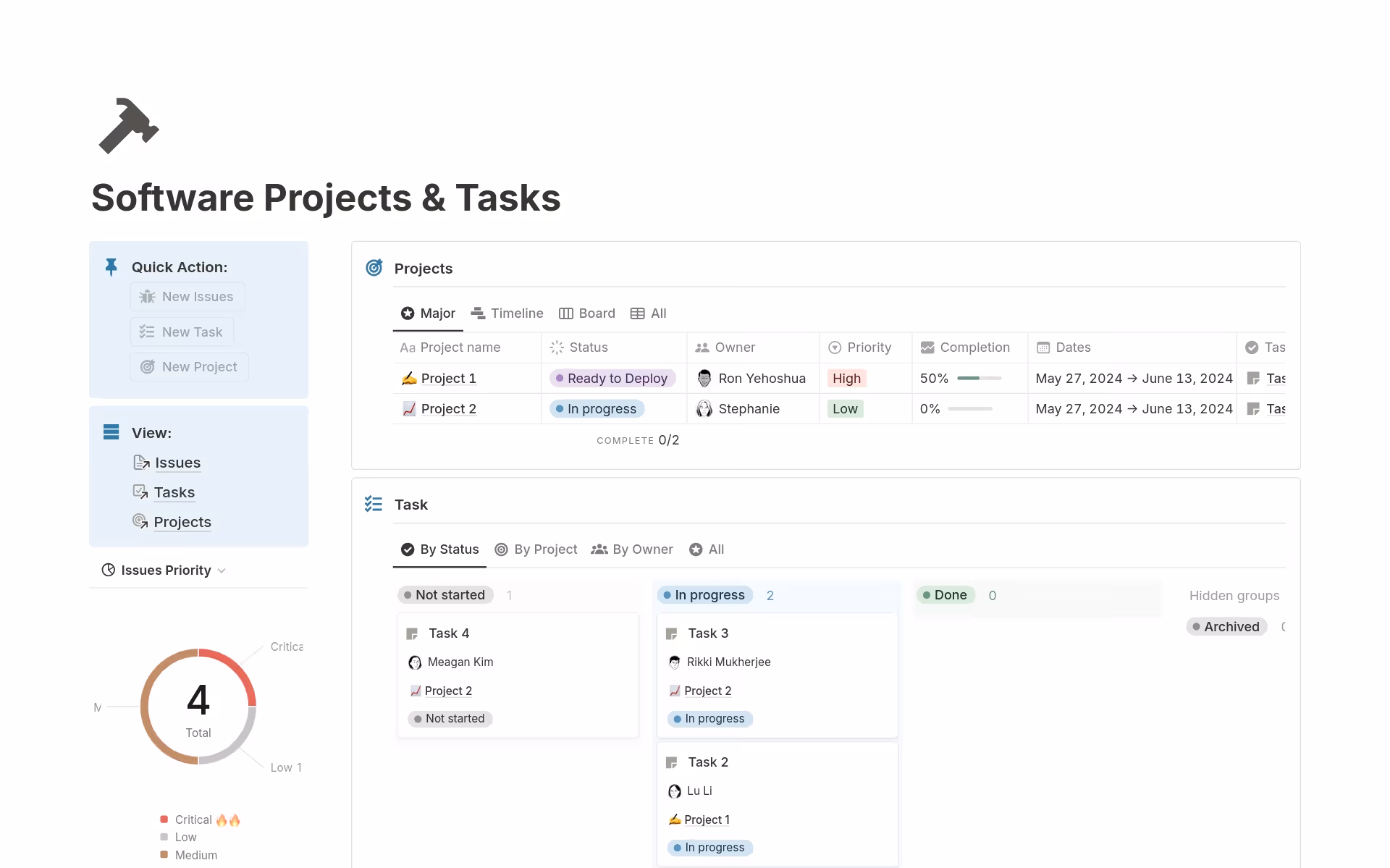Click the sparkles icon in the Status column header
This screenshot has height=868, width=1390.
coord(555,347)
